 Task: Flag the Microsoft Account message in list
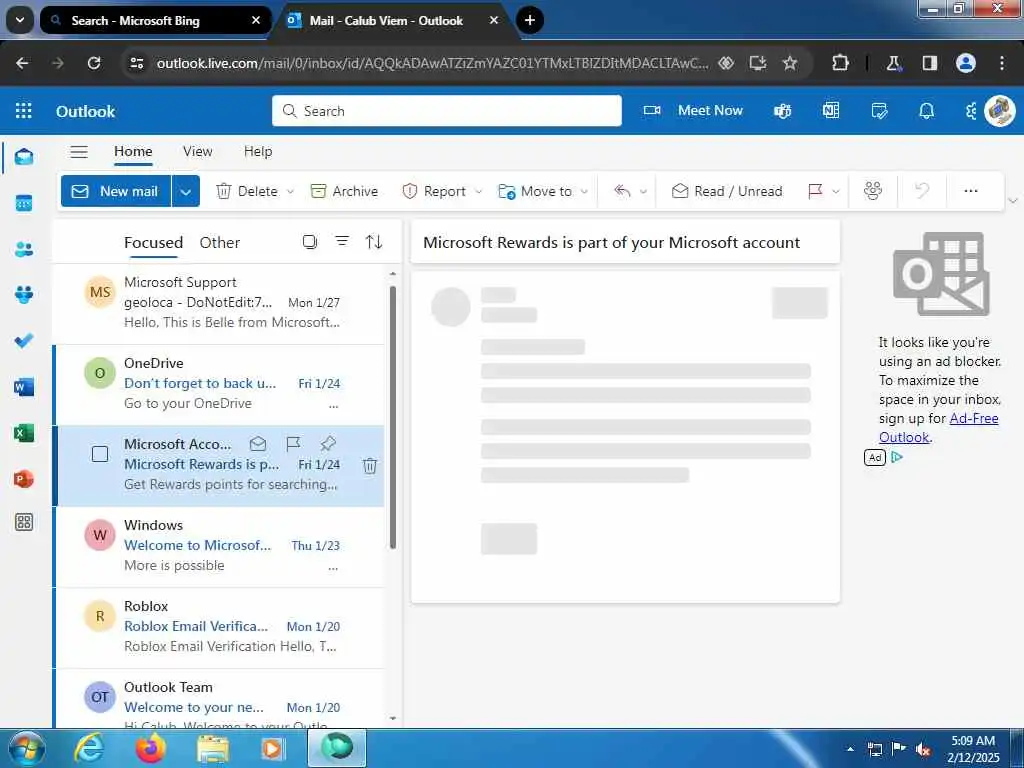point(293,444)
